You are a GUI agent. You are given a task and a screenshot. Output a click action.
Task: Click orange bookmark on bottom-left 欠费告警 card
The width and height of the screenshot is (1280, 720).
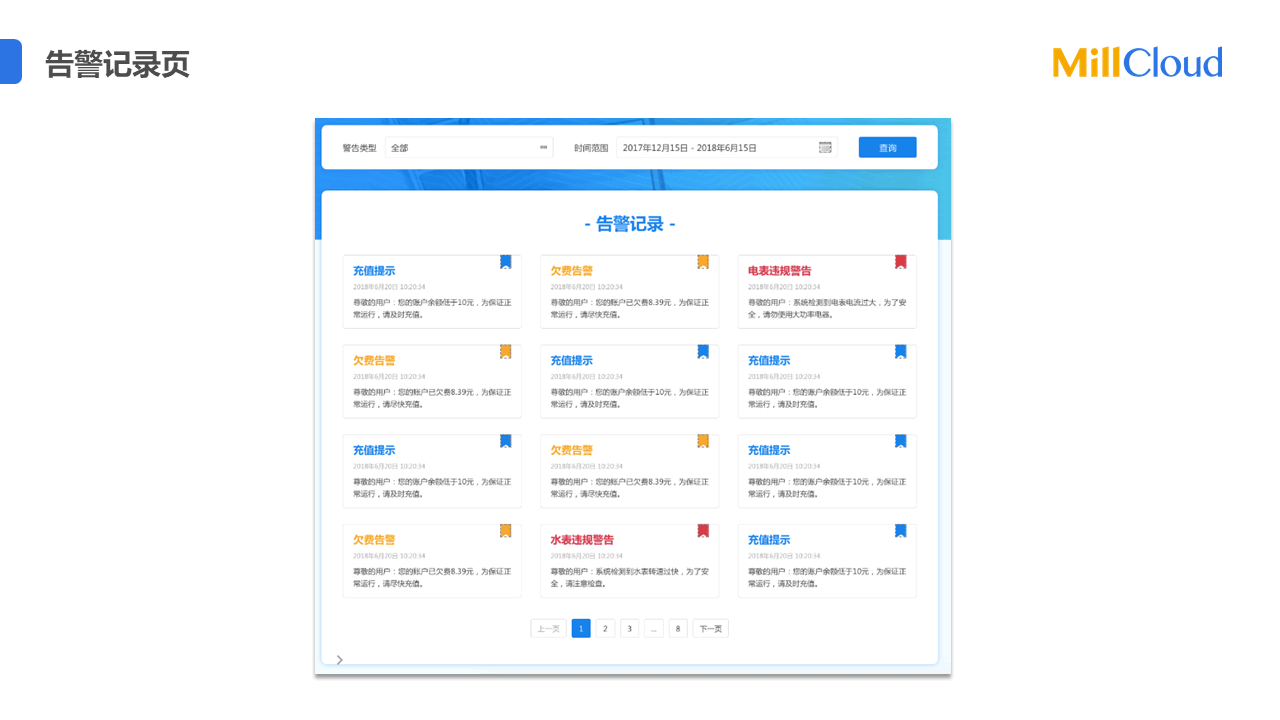pyautogui.click(x=505, y=531)
